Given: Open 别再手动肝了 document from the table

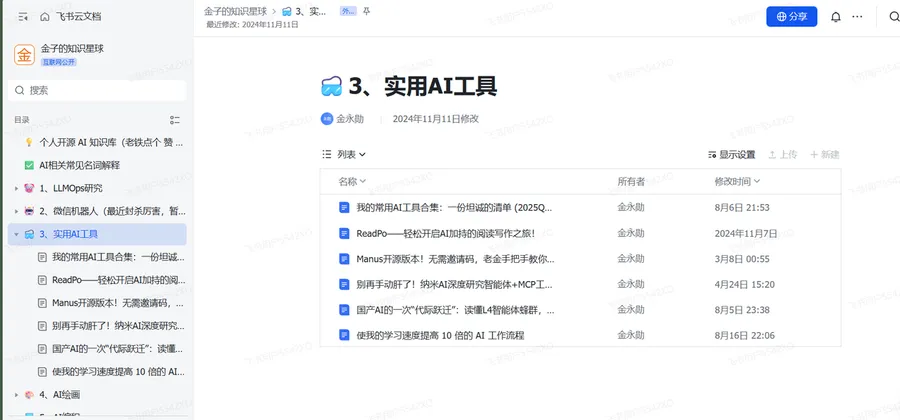Looking at the screenshot, I should pos(455,284).
